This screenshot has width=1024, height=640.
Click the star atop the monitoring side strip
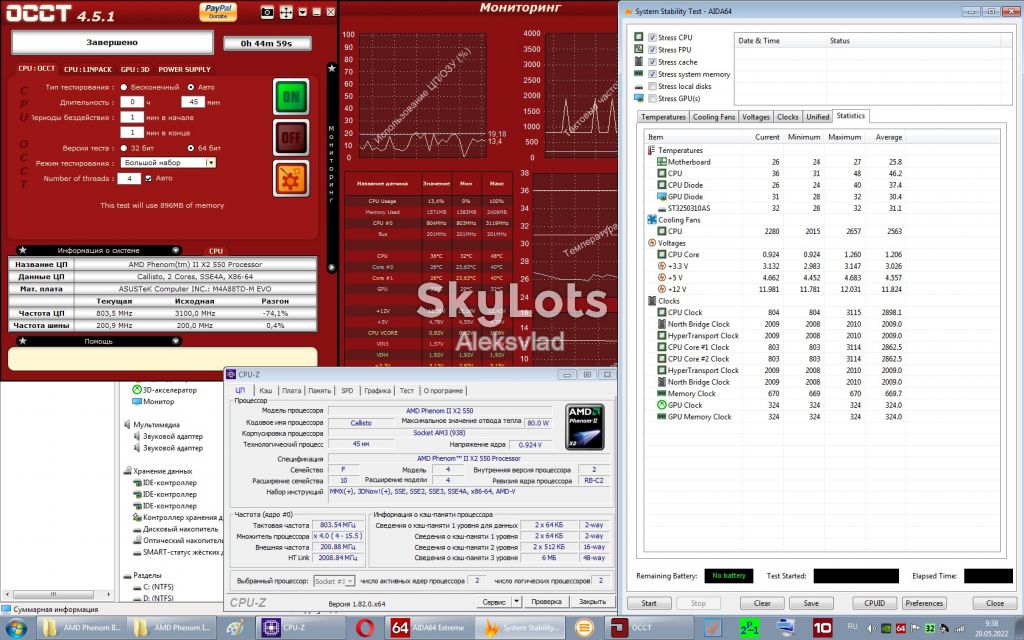click(x=332, y=68)
